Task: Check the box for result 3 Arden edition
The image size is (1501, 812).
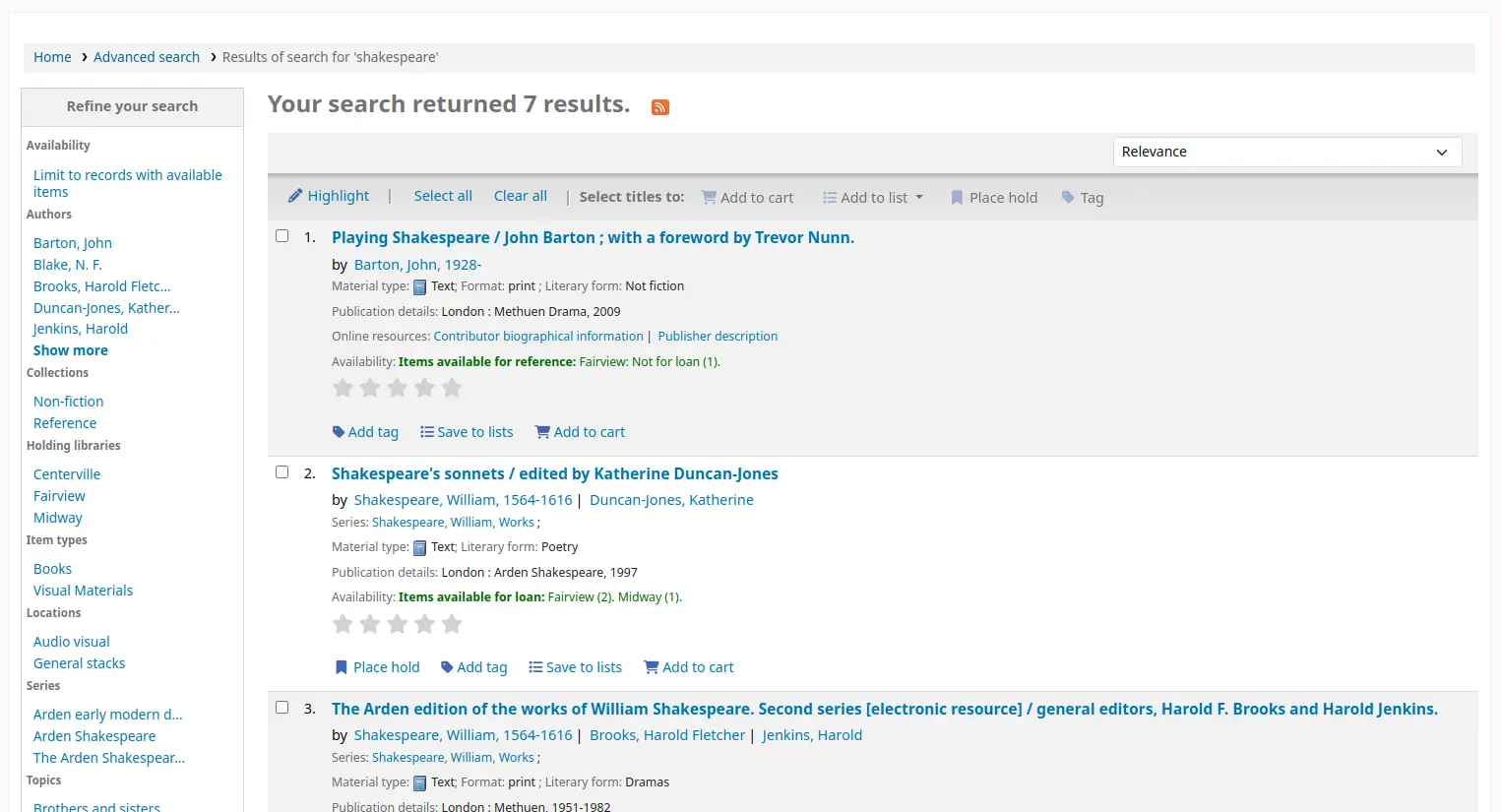Action: 282,708
